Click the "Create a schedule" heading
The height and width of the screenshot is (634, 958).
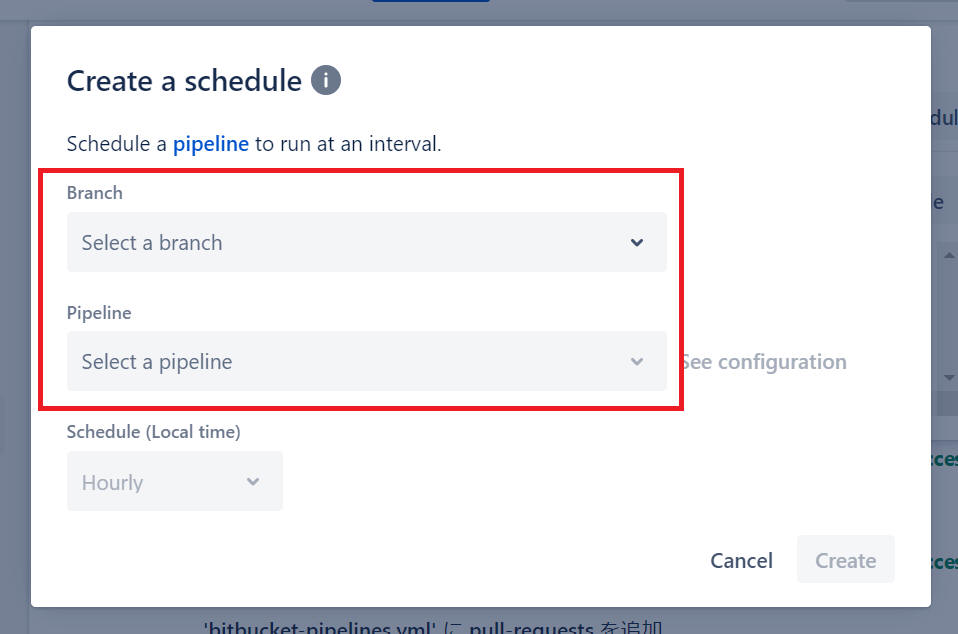[183, 80]
